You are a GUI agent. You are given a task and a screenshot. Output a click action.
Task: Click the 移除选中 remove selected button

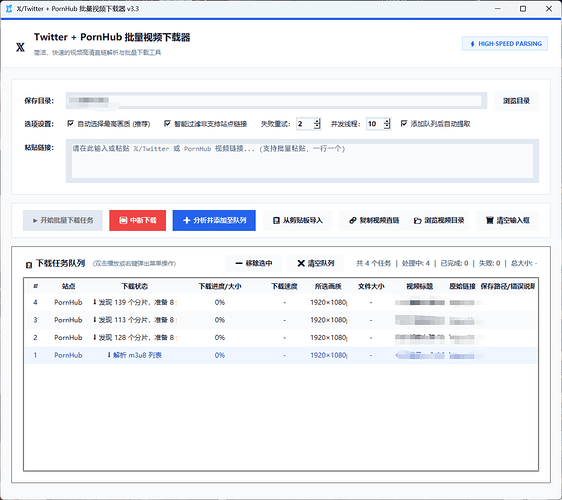(253, 263)
